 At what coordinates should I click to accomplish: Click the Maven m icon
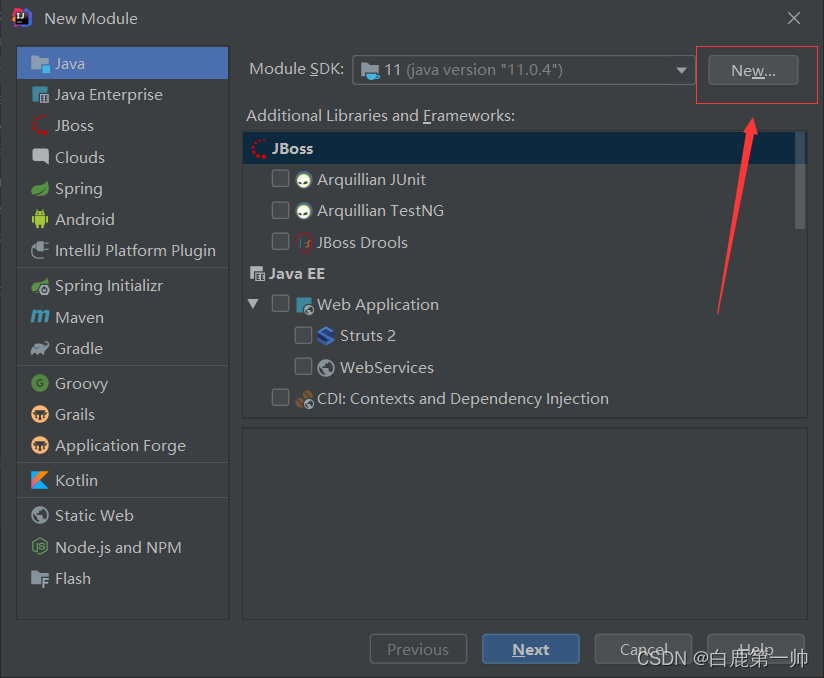40,316
